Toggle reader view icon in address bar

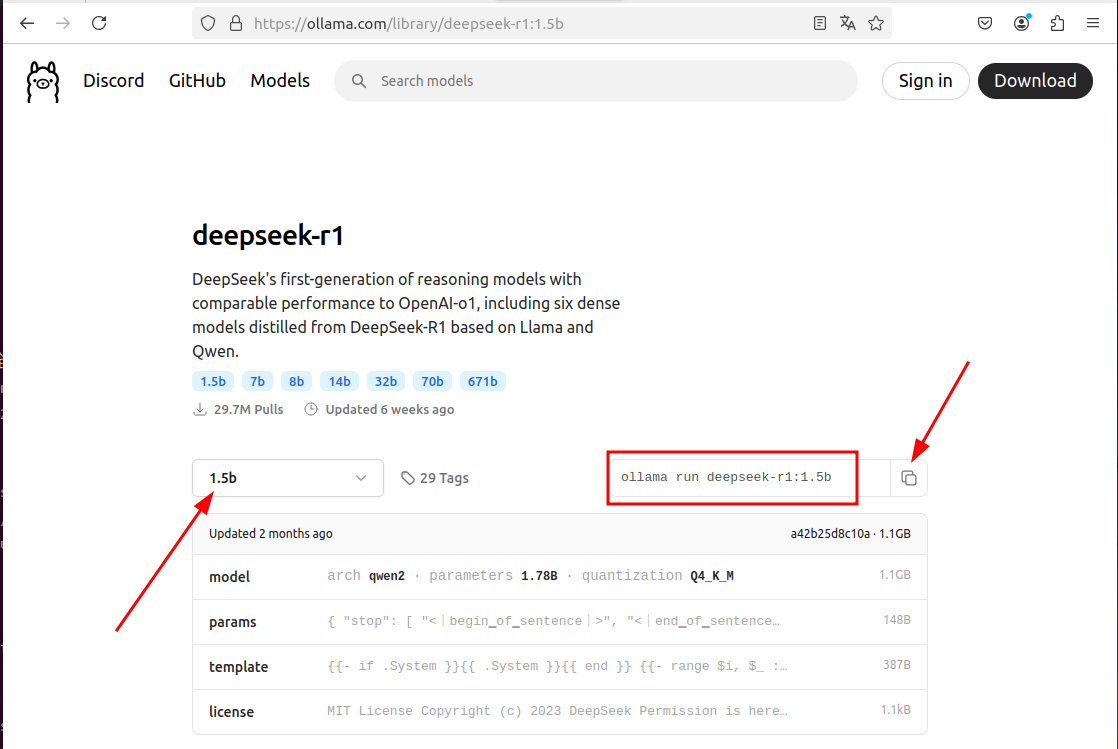point(820,24)
